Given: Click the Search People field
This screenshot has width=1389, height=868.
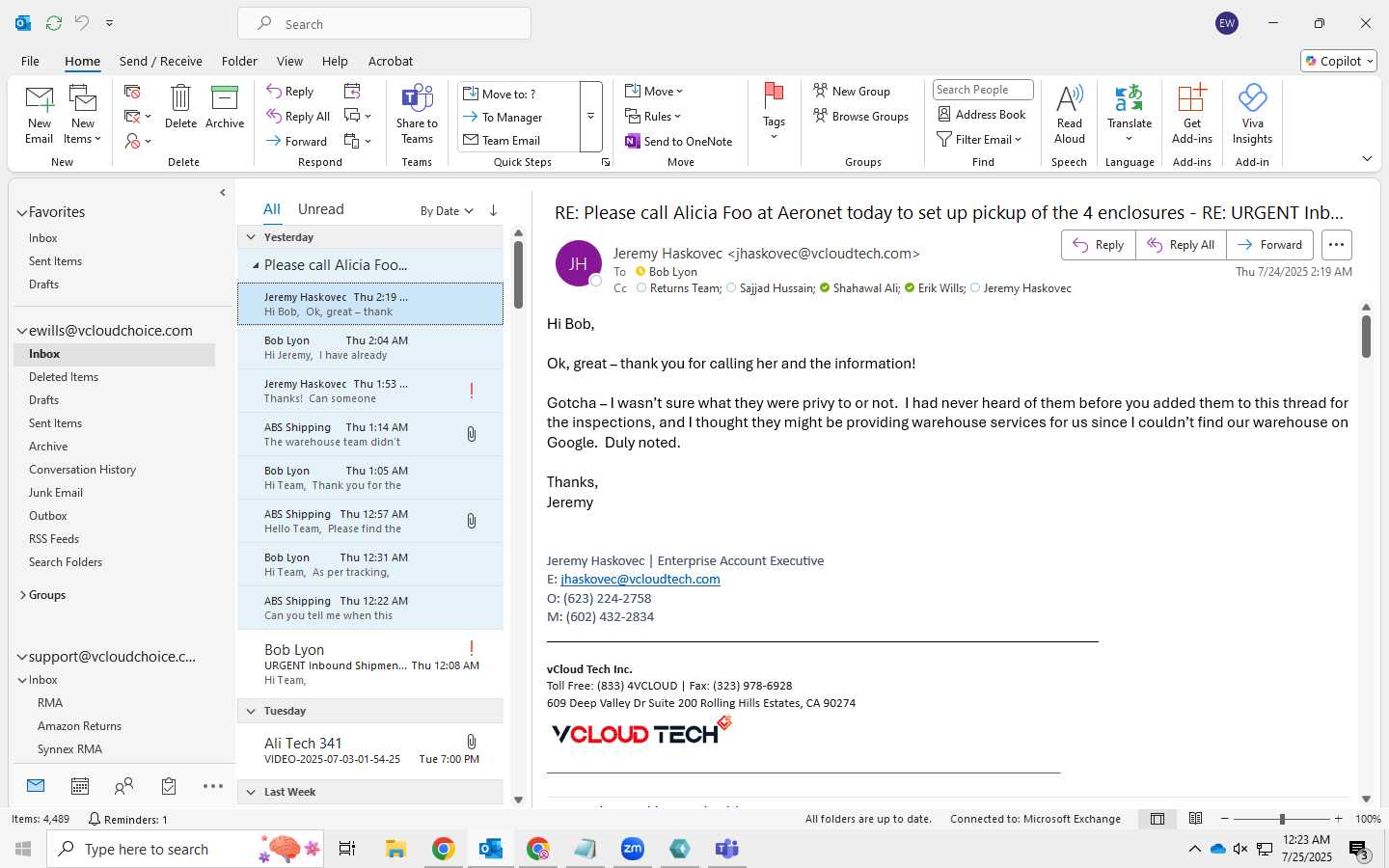Looking at the screenshot, I should (983, 90).
